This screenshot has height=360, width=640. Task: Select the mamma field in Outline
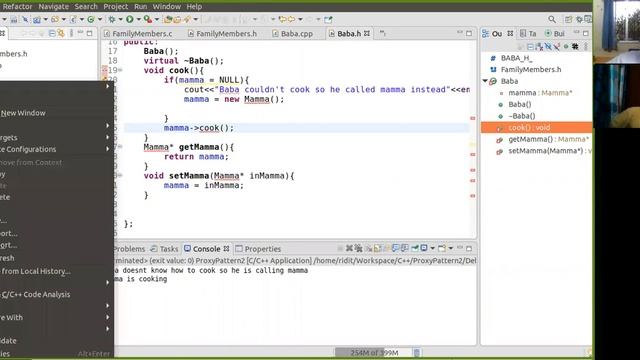[540, 93]
